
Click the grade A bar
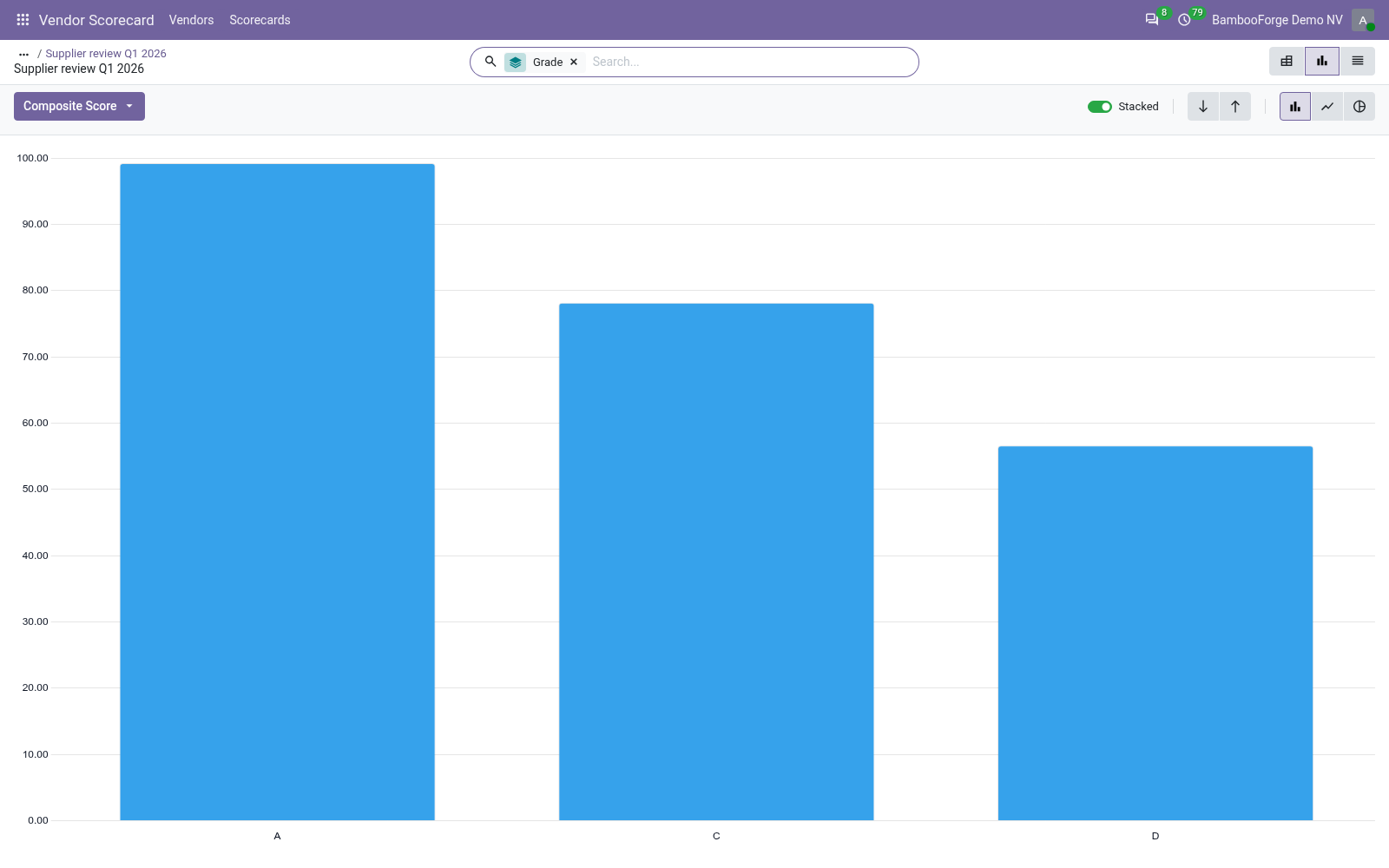pos(277,492)
